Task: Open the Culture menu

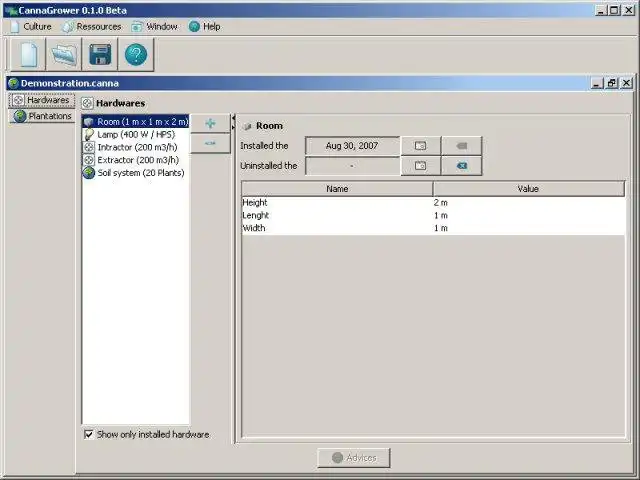Action: pos(31,27)
